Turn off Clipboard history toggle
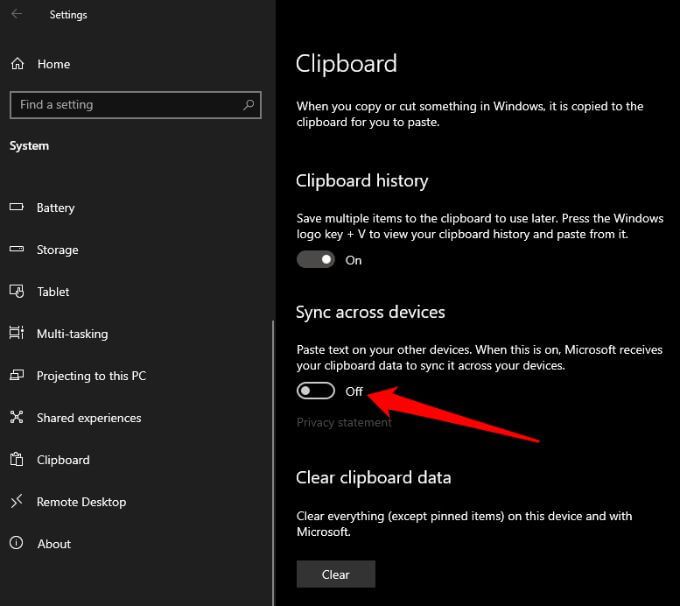680x606 pixels. [316, 259]
